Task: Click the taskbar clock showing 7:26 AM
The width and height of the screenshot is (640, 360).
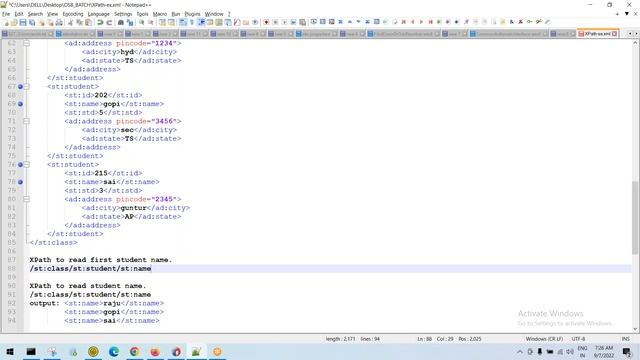Action: [x=604, y=352]
